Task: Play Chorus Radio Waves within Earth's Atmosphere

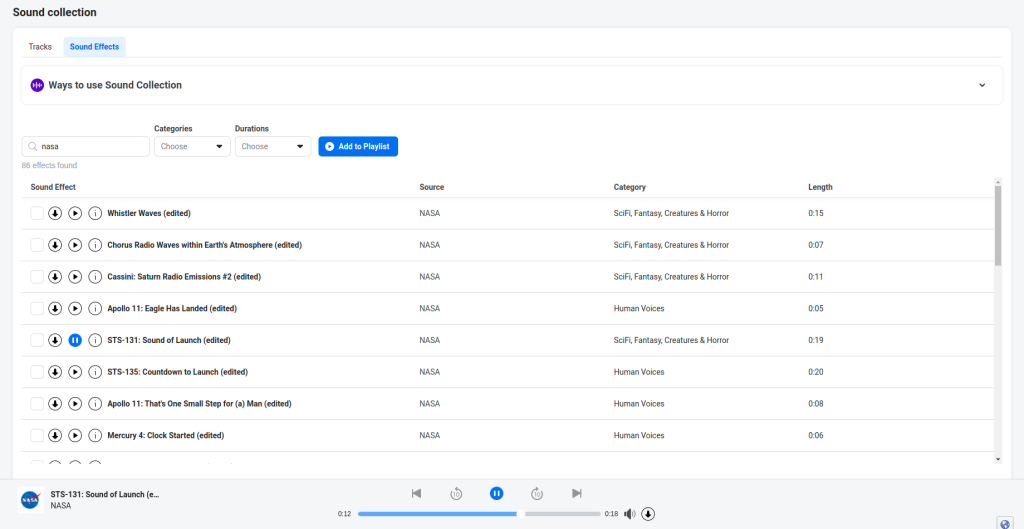Action: (75, 245)
